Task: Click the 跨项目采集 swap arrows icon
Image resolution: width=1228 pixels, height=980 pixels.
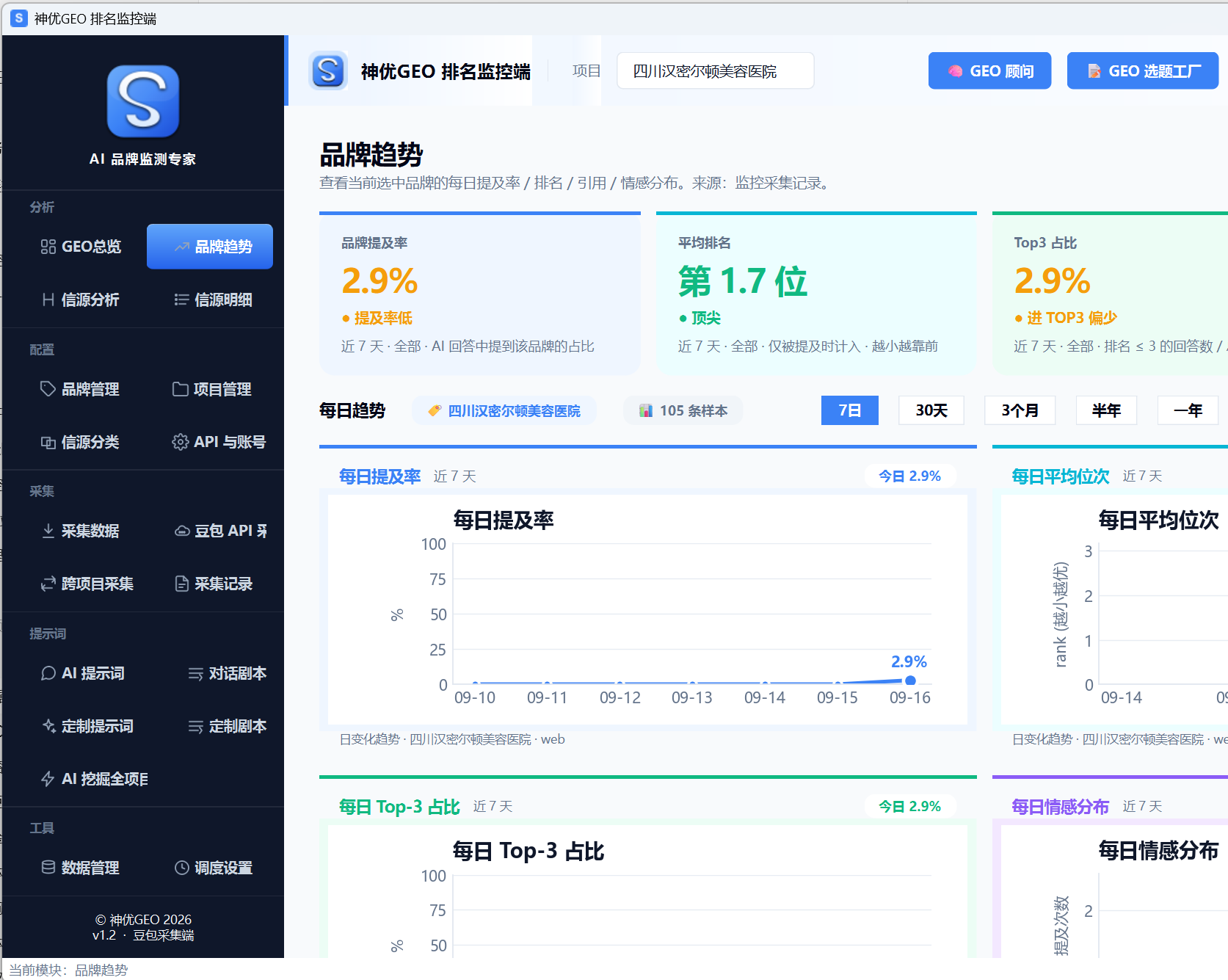Action: (48, 584)
